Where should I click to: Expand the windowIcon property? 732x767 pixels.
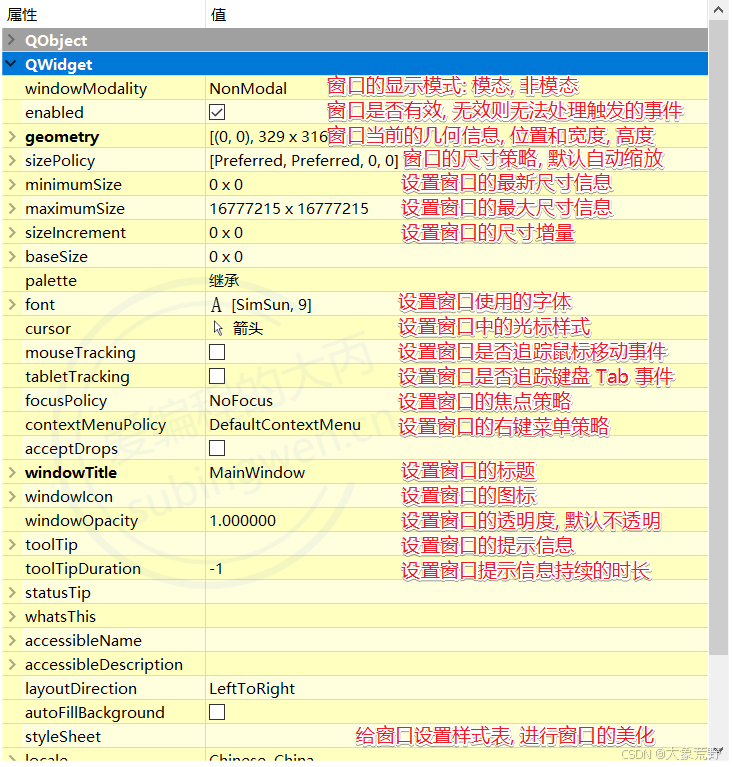pyautogui.click(x=12, y=496)
